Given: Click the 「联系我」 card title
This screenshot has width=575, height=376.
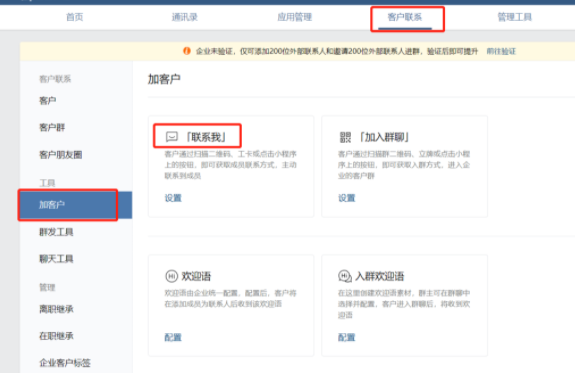Looking at the screenshot, I should coord(205,137).
